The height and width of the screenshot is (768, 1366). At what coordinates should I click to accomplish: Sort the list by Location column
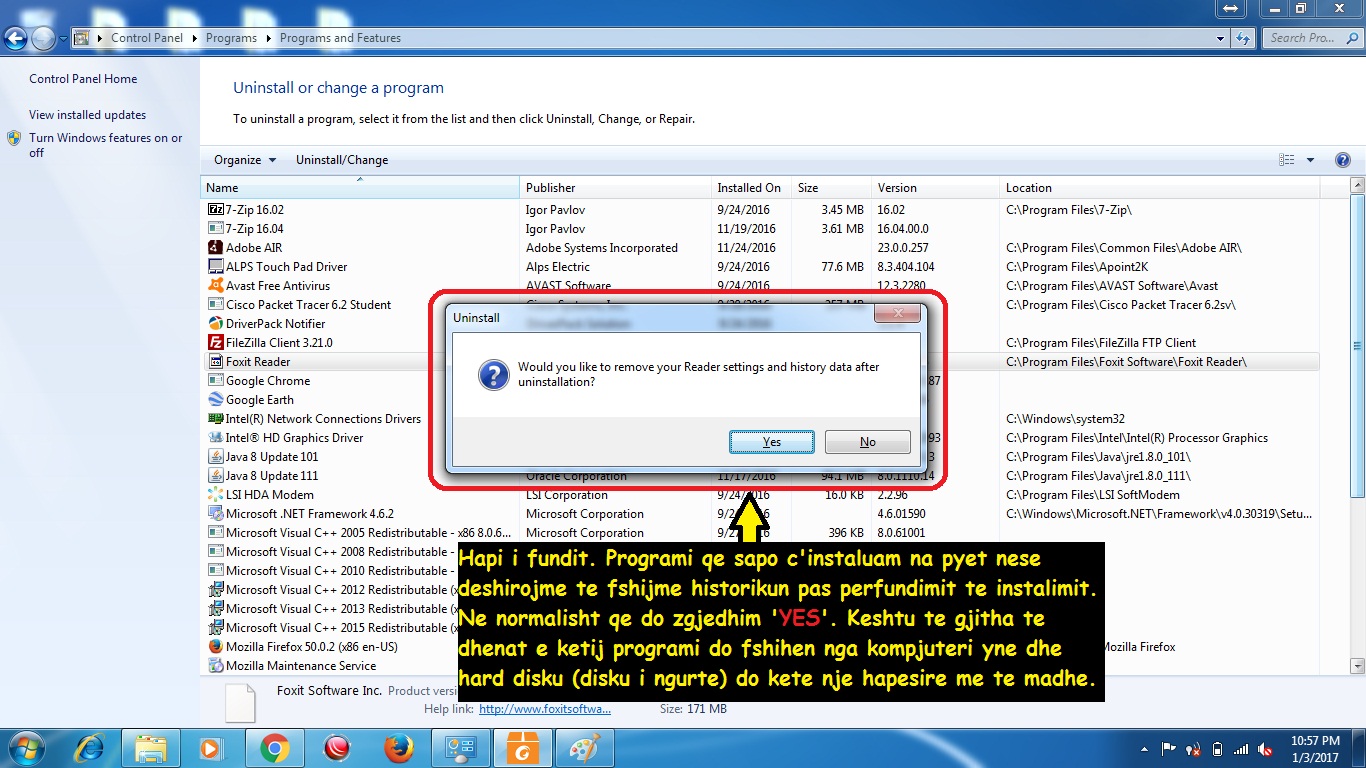click(1160, 188)
